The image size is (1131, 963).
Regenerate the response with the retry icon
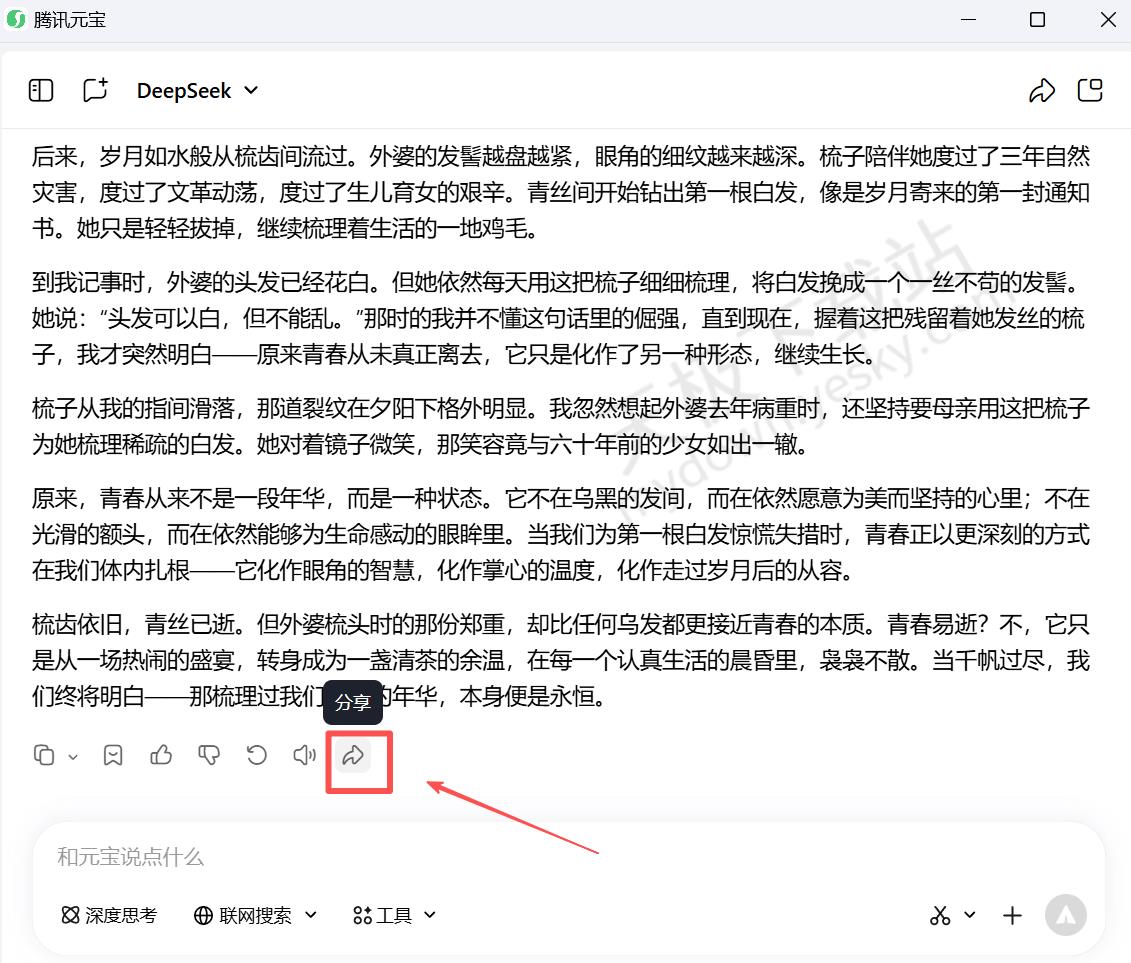257,756
